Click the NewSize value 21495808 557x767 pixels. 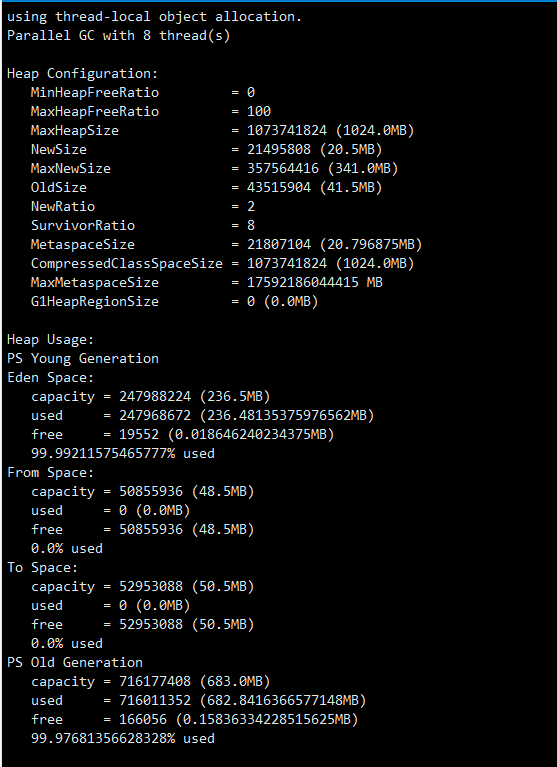[279, 150]
